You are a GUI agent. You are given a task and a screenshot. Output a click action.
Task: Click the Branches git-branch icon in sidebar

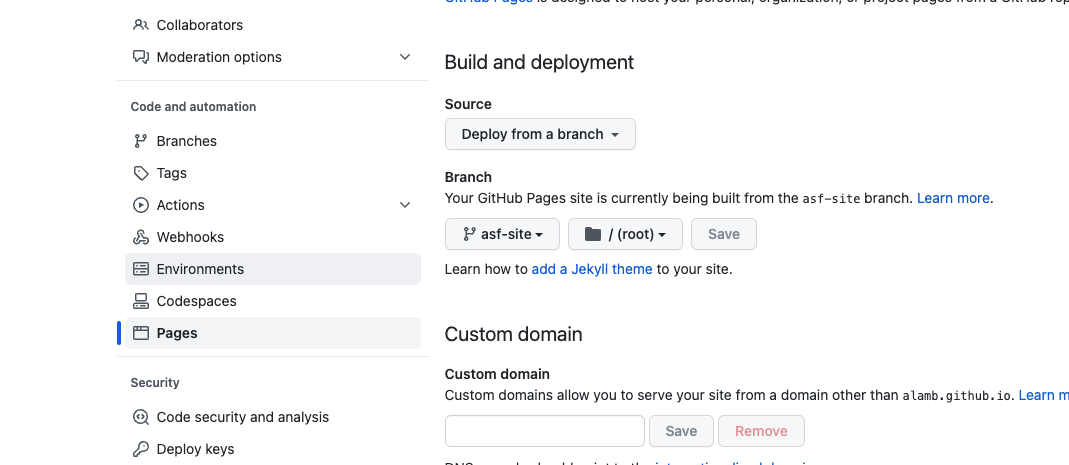(x=141, y=141)
